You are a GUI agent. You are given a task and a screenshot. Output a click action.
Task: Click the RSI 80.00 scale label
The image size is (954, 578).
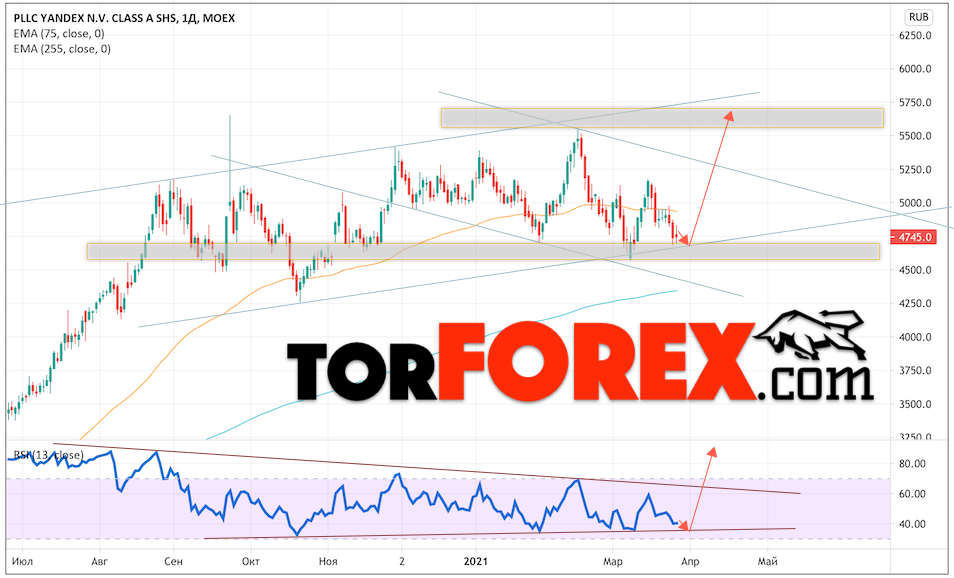pyautogui.click(x=912, y=464)
